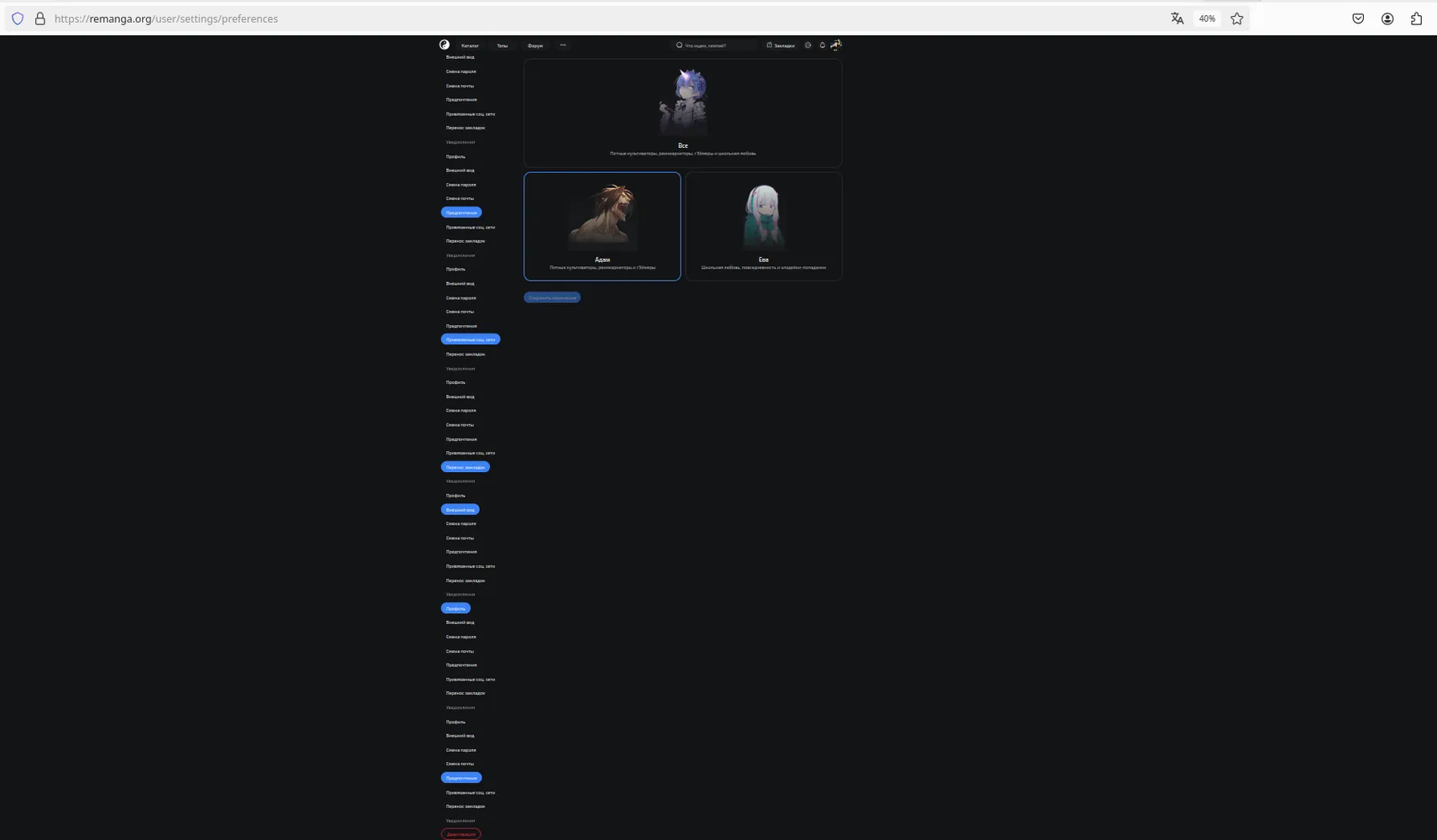Bookmark this page with star icon
Viewport: 1437px width, 840px height.
click(1237, 18)
